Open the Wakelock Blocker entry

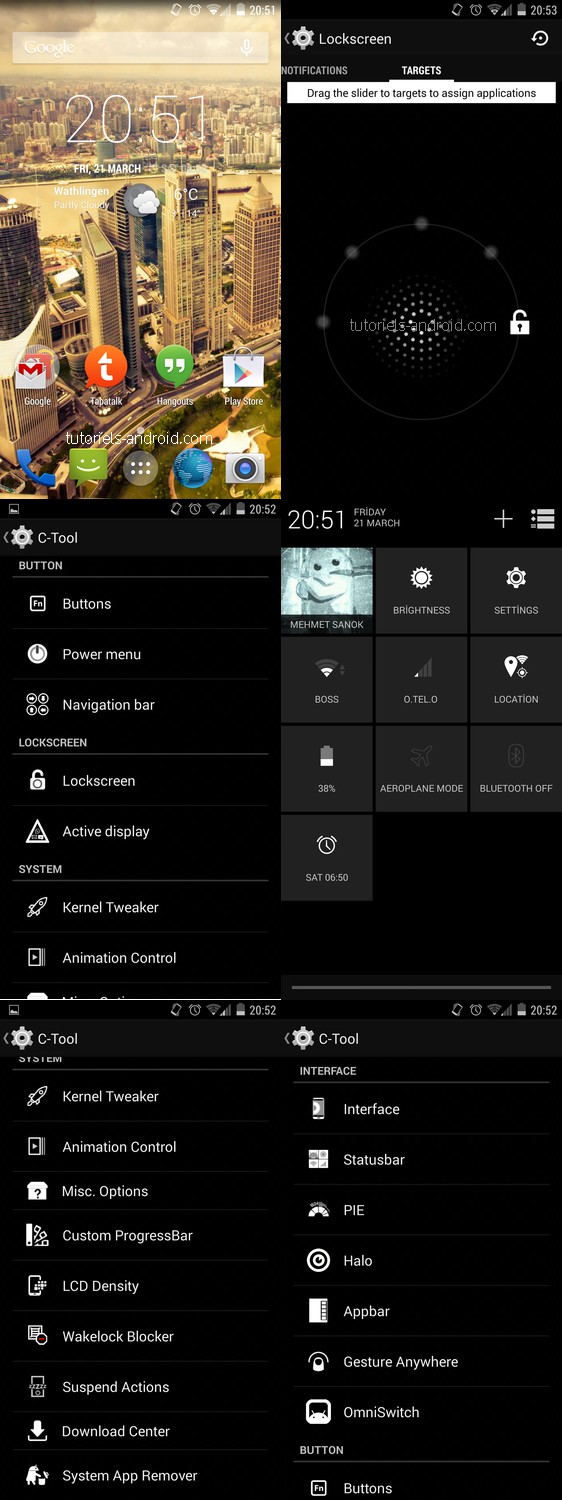[140, 1336]
